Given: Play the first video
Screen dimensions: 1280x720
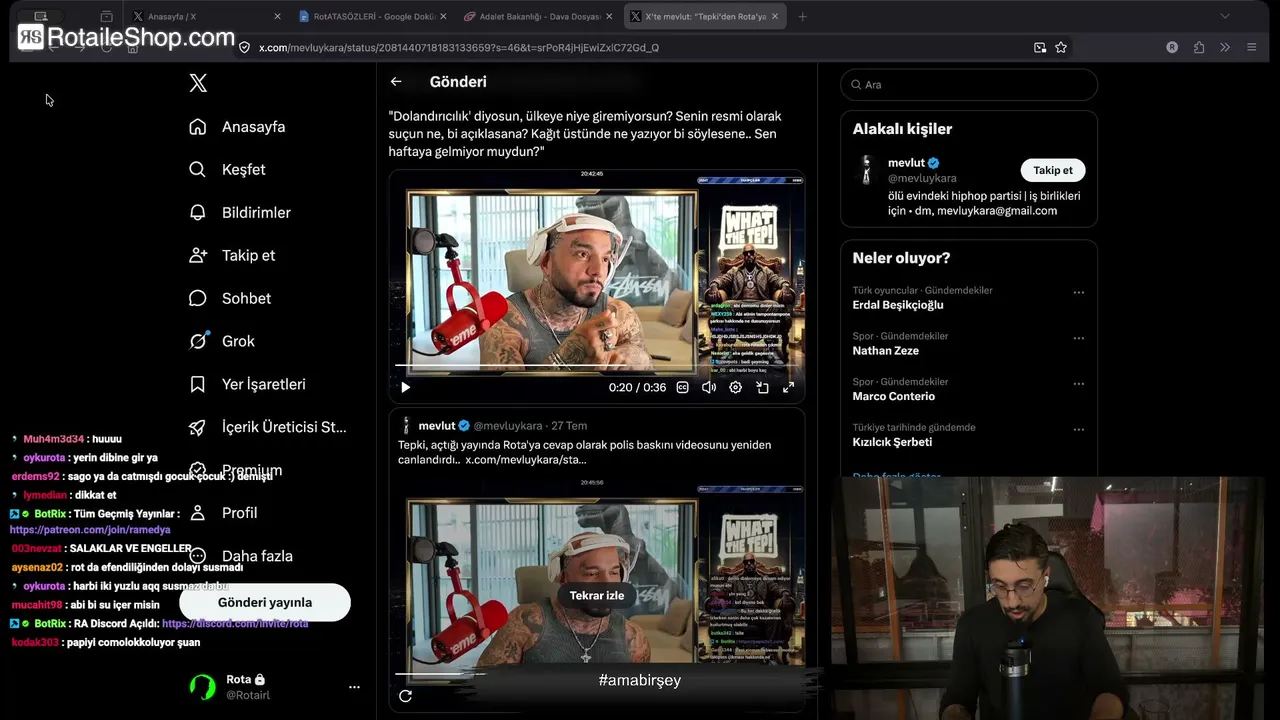Looking at the screenshot, I should click(x=405, y=387).
